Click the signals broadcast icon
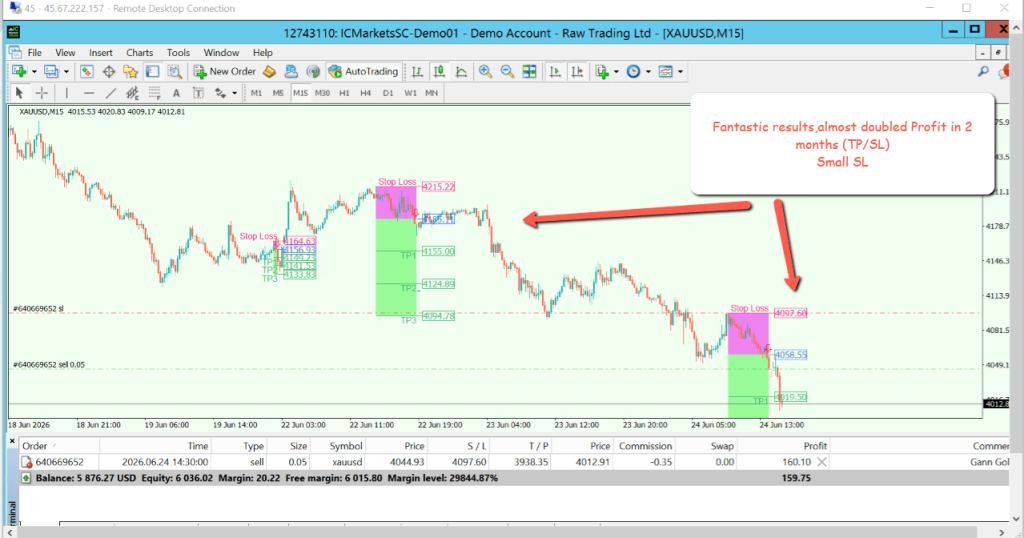Viewport: 1024px width, 538px height. (x=313, y=72)
